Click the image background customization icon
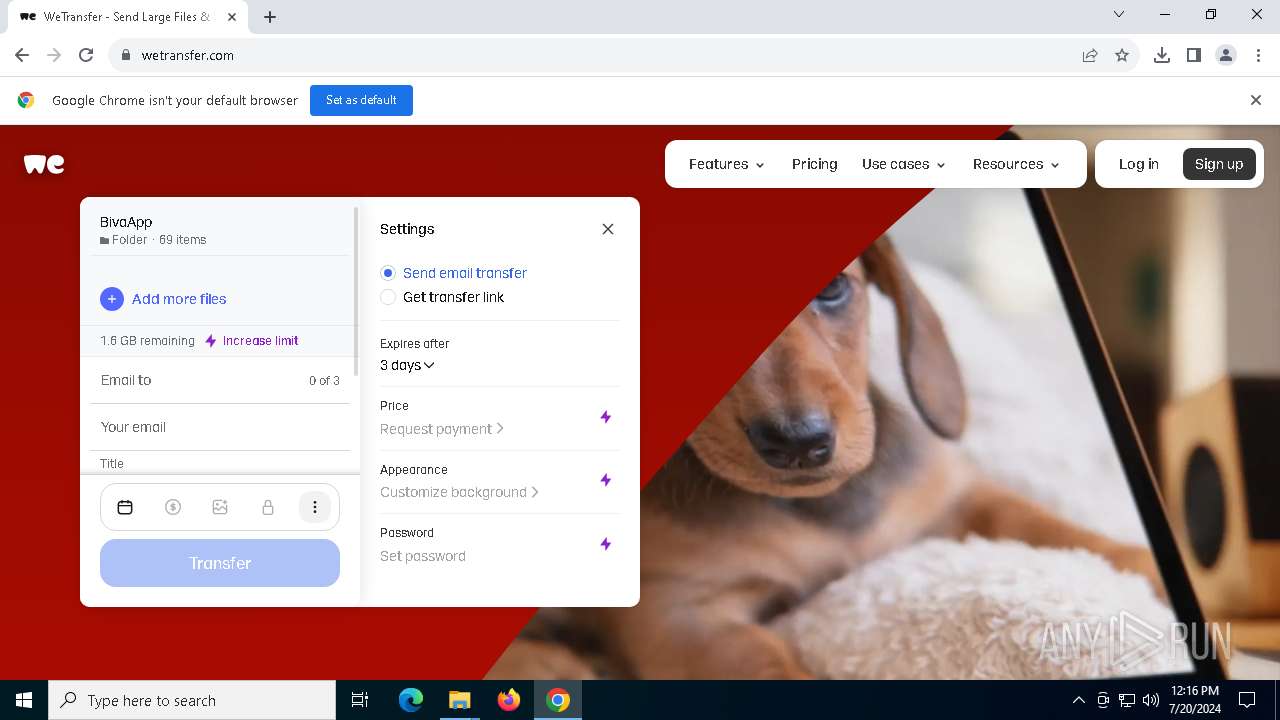This screenshot has height=720, width=1280. [220, 508]
